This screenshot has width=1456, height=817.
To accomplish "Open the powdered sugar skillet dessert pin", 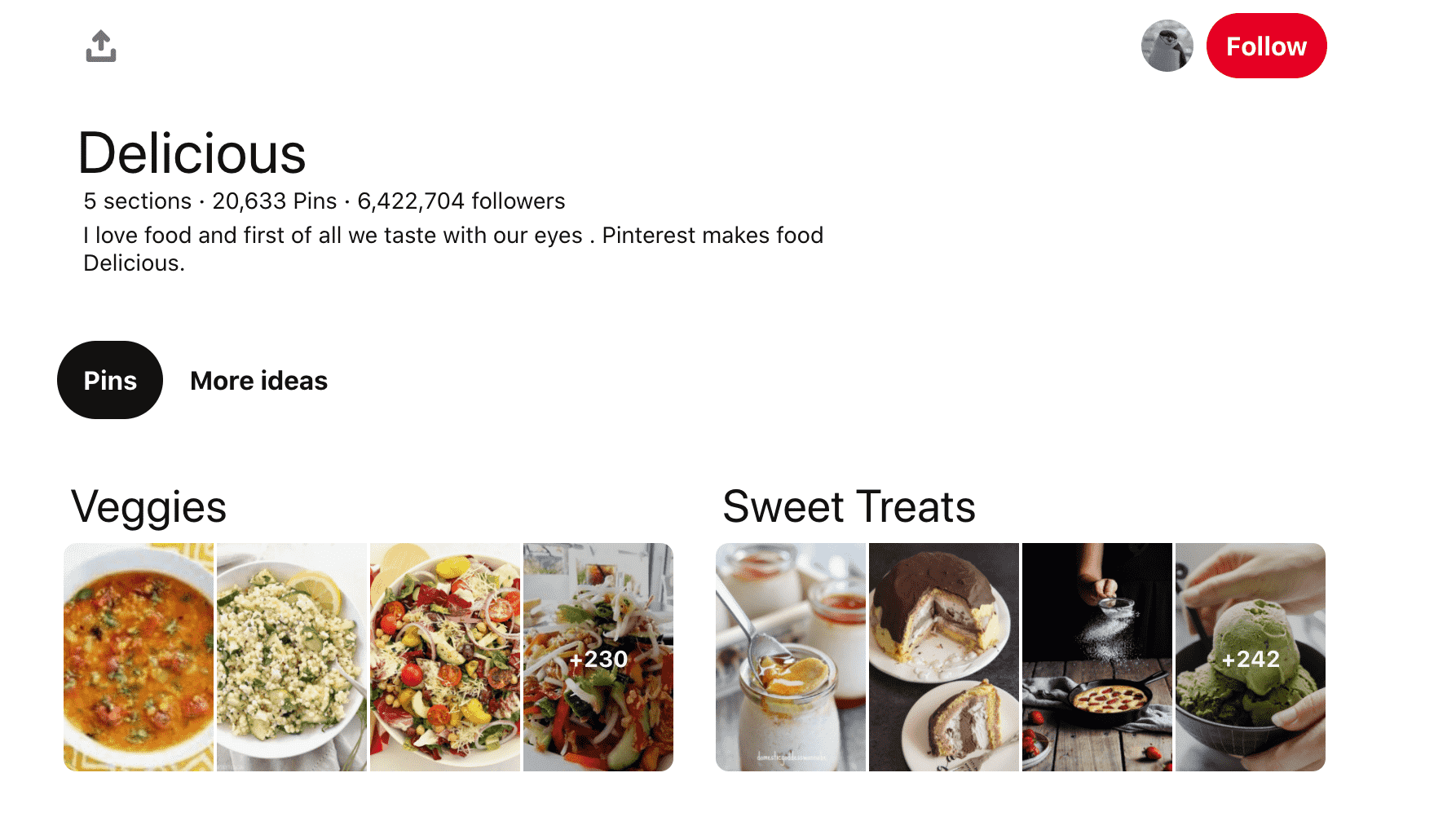I will (x=1097, y=657).
